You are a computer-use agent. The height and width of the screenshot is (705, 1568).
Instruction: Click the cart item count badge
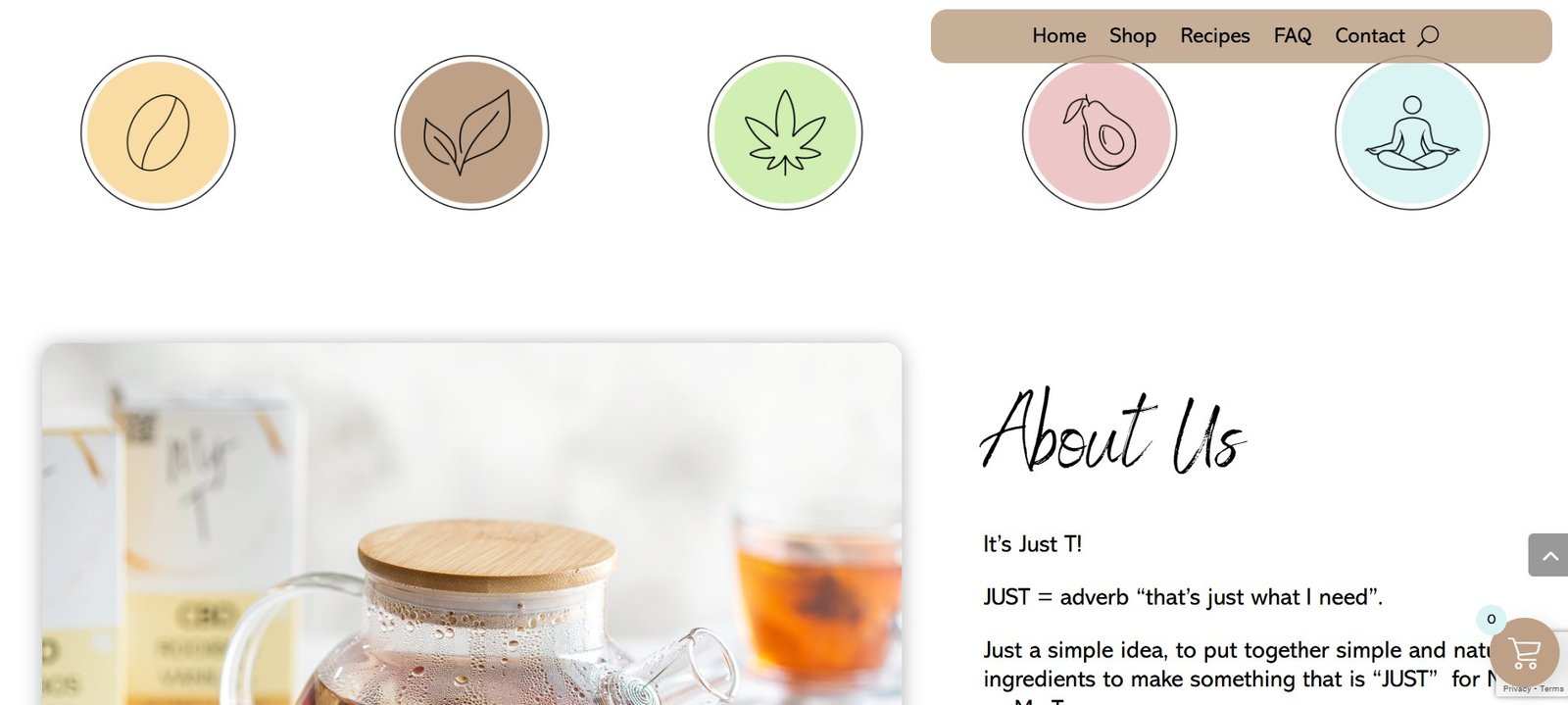click(x=1492, y=619)
